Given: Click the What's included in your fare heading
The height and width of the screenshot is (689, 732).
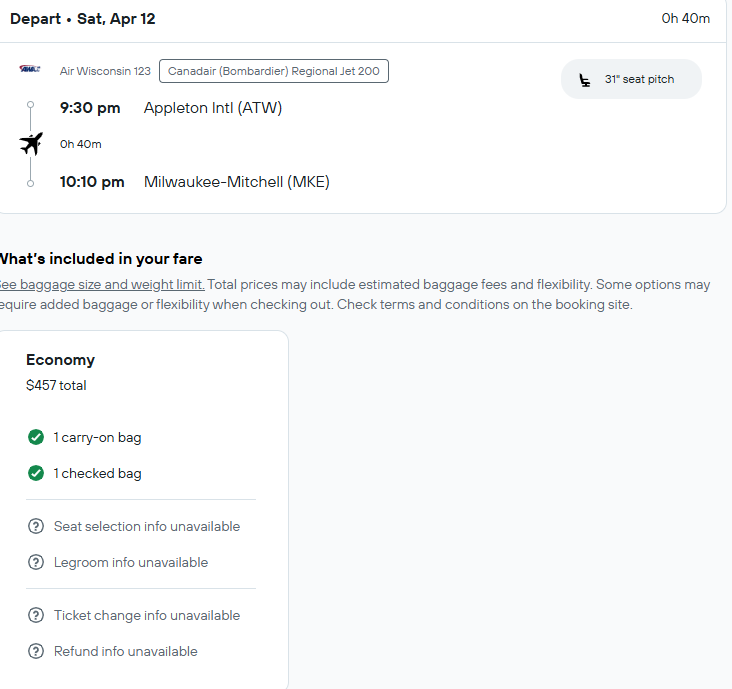Looking at the screenshot, I should [101, 259].
